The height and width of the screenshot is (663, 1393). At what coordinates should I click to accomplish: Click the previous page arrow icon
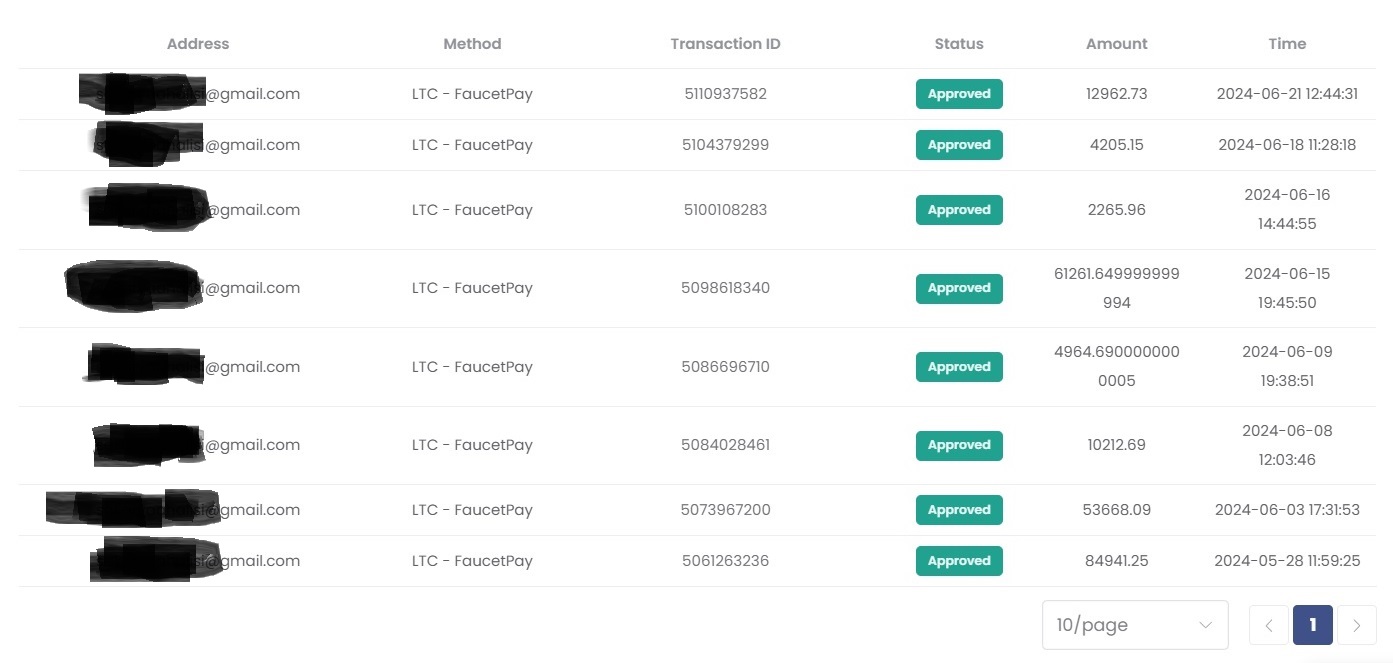click(1268, 625)
